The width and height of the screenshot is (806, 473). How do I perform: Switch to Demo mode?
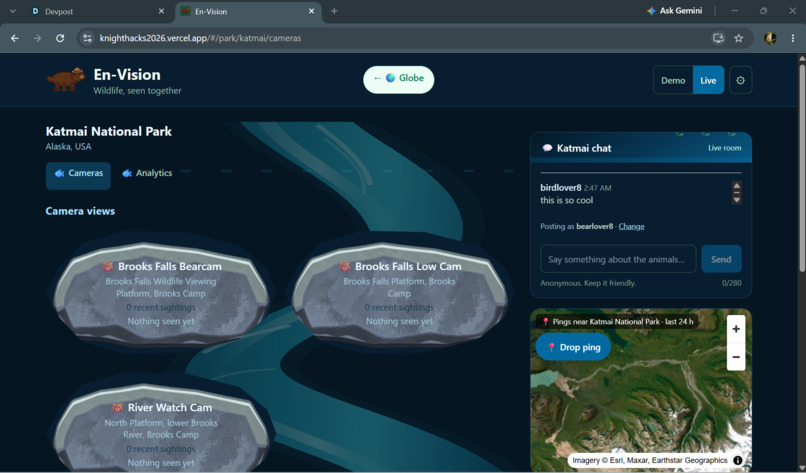(x=673, y=80)
